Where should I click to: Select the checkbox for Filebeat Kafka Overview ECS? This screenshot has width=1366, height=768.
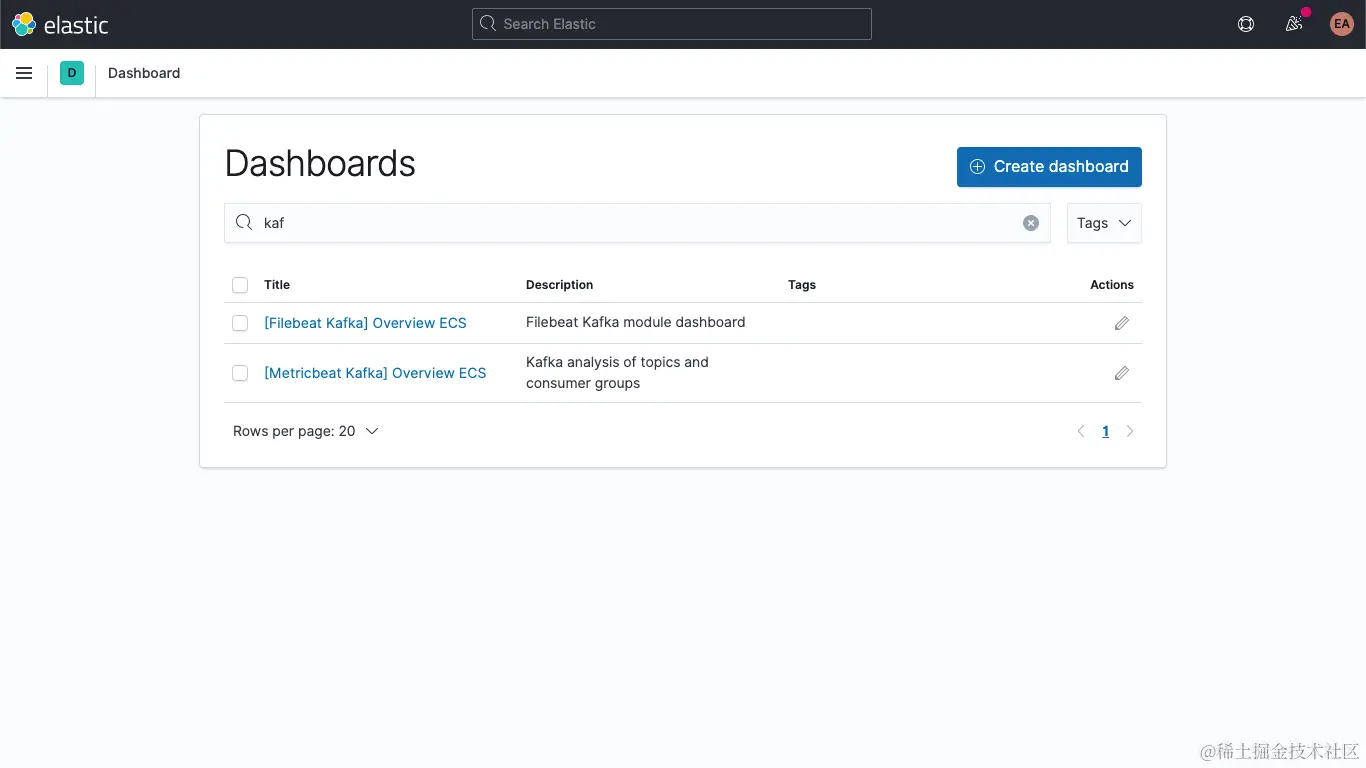point(240,323)
